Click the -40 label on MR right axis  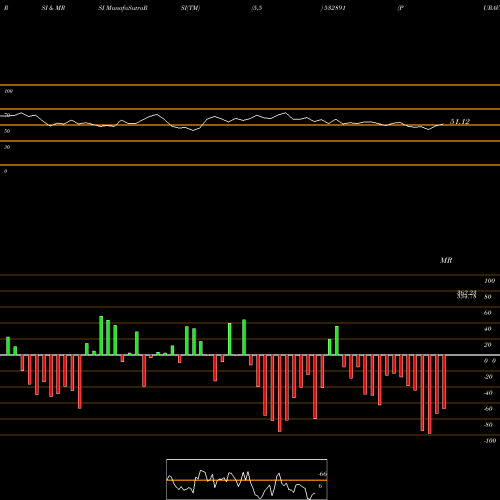488,393
